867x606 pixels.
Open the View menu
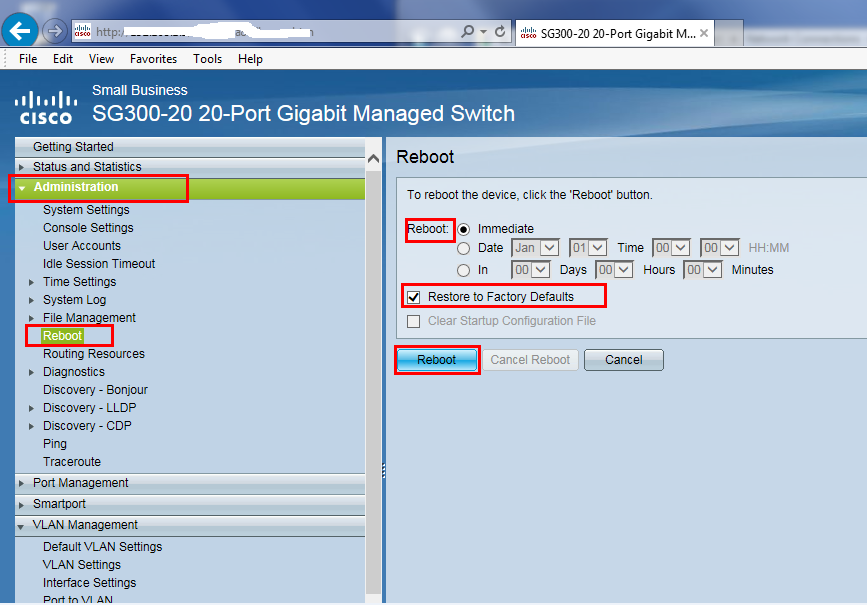click(x=101, y=59)
